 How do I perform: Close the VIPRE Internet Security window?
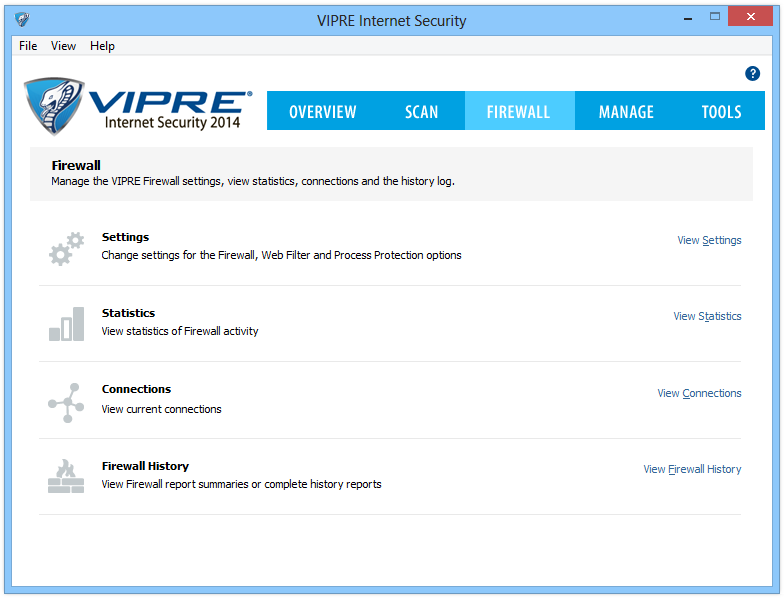[750, 16]
